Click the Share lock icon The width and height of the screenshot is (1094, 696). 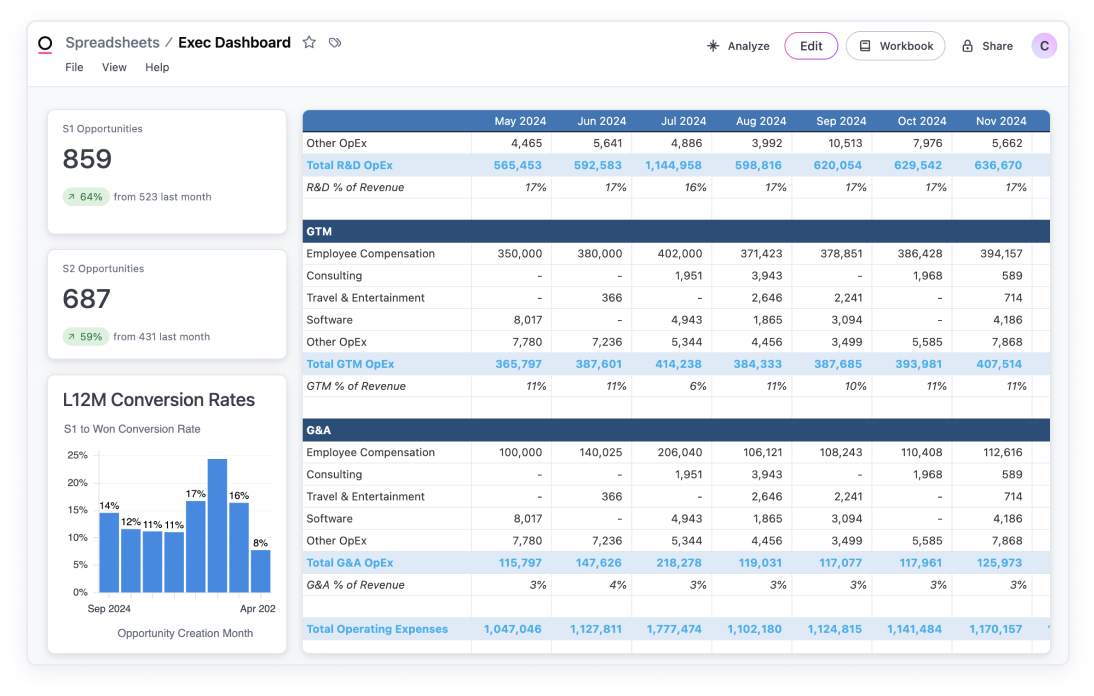coord(967,46)
